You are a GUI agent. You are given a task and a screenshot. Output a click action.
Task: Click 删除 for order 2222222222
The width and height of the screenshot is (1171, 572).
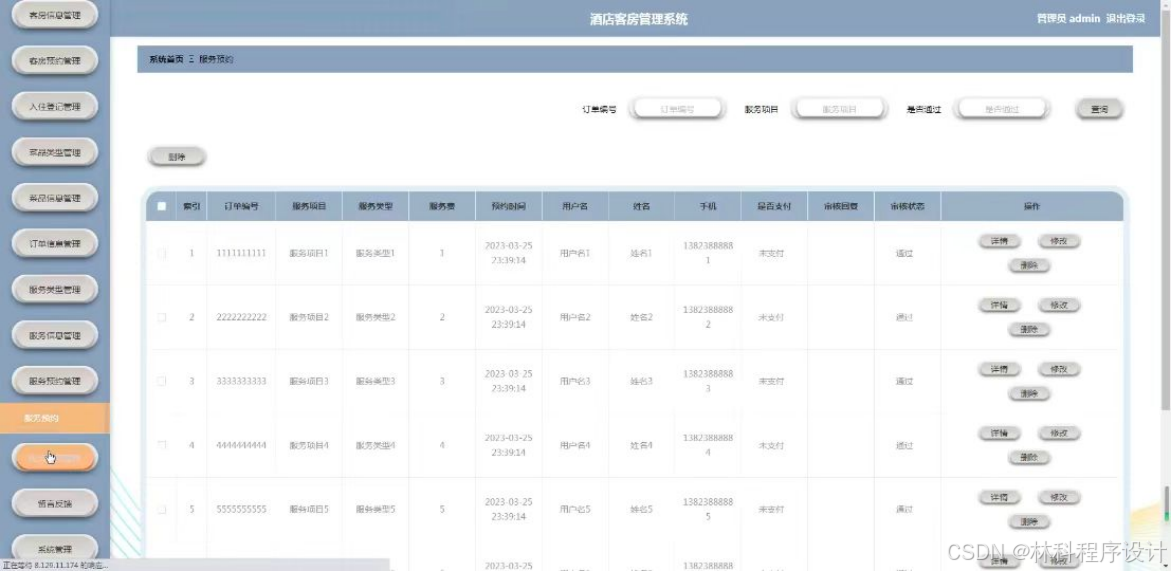(1028, 329)
